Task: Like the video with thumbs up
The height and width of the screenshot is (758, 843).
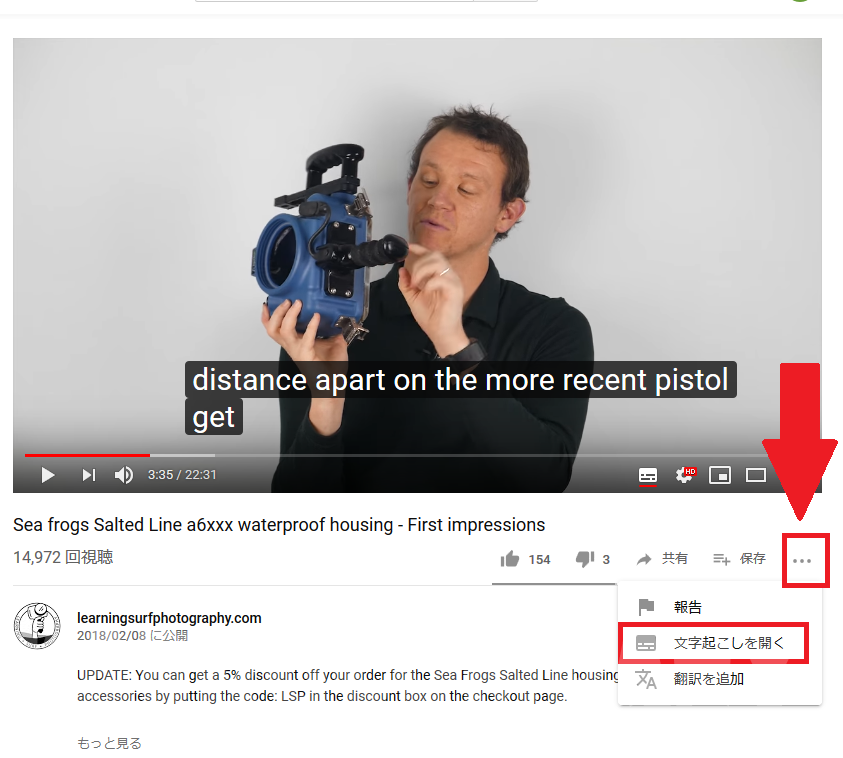Action: click(x=525, y=559)
